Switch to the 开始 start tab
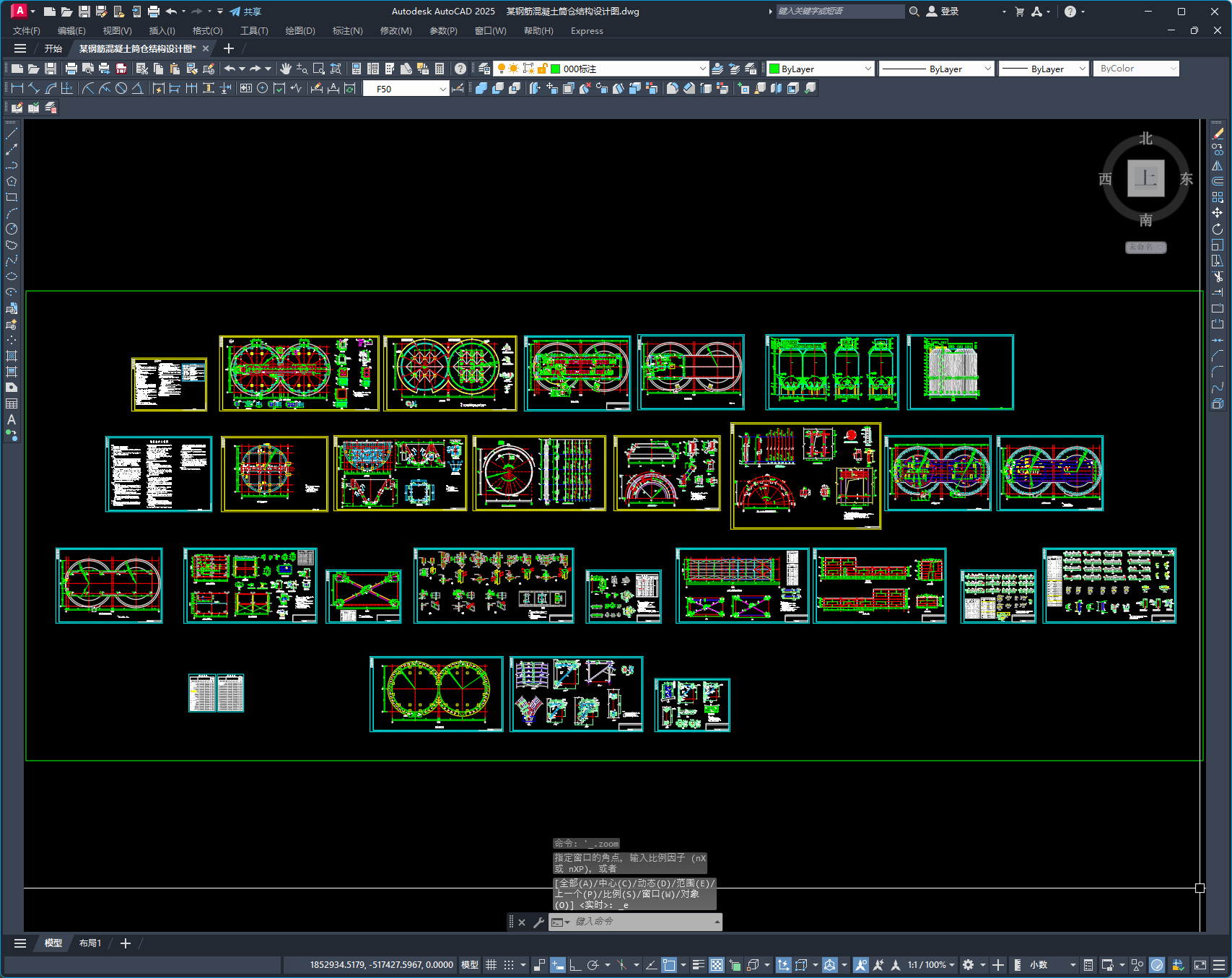This screenshot has height=978, width=1232. (53, 48)
